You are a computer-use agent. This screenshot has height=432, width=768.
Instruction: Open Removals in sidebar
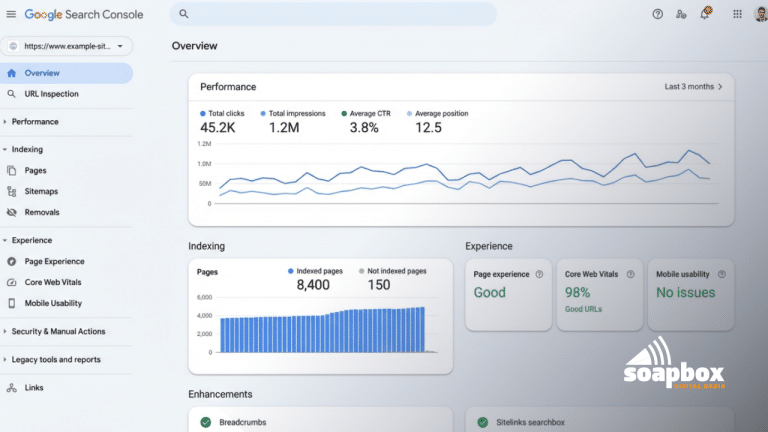click(42, 212)
